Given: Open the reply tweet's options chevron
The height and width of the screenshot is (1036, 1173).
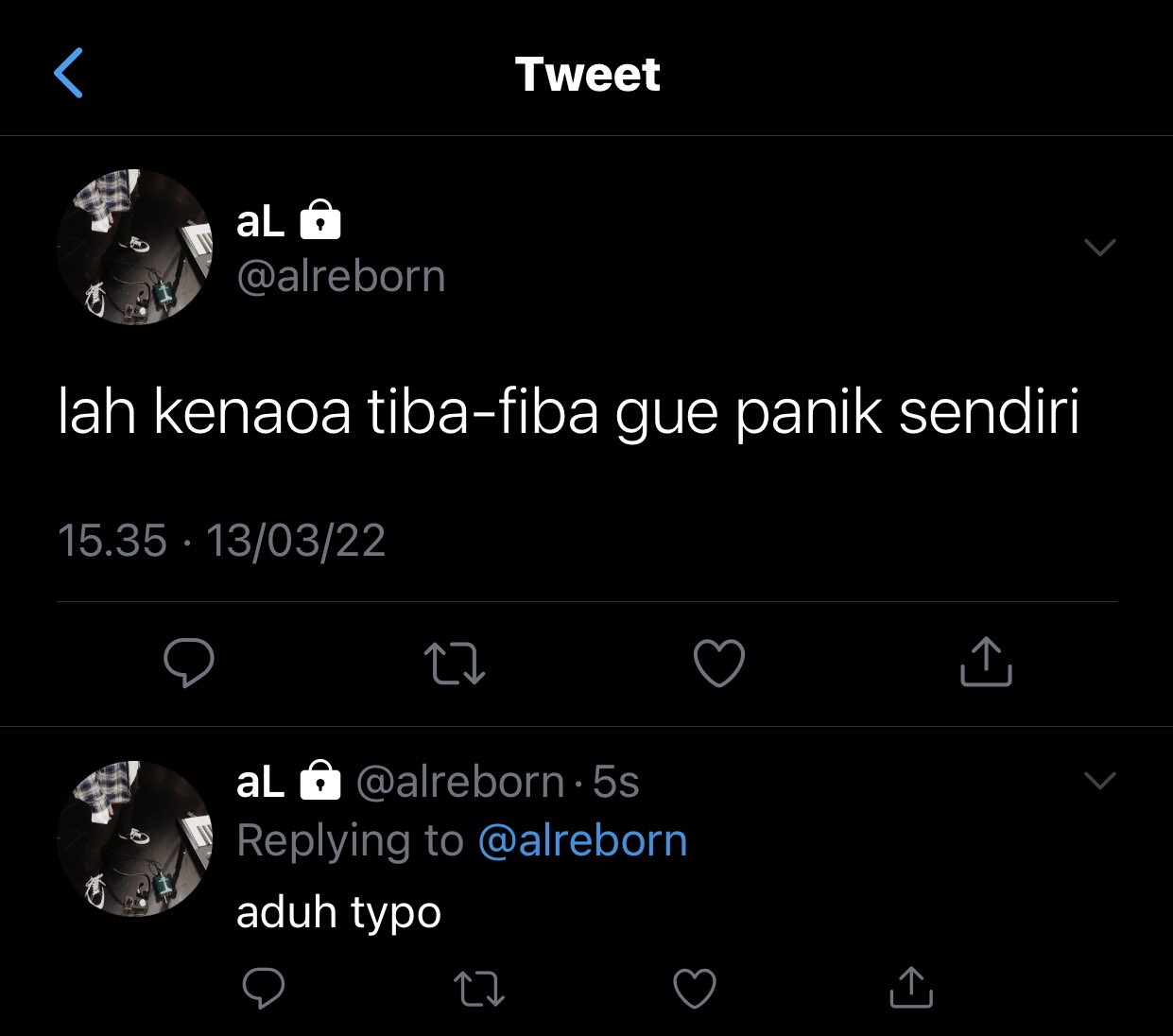Looking at the screenshot, I should pos(1100,781).
